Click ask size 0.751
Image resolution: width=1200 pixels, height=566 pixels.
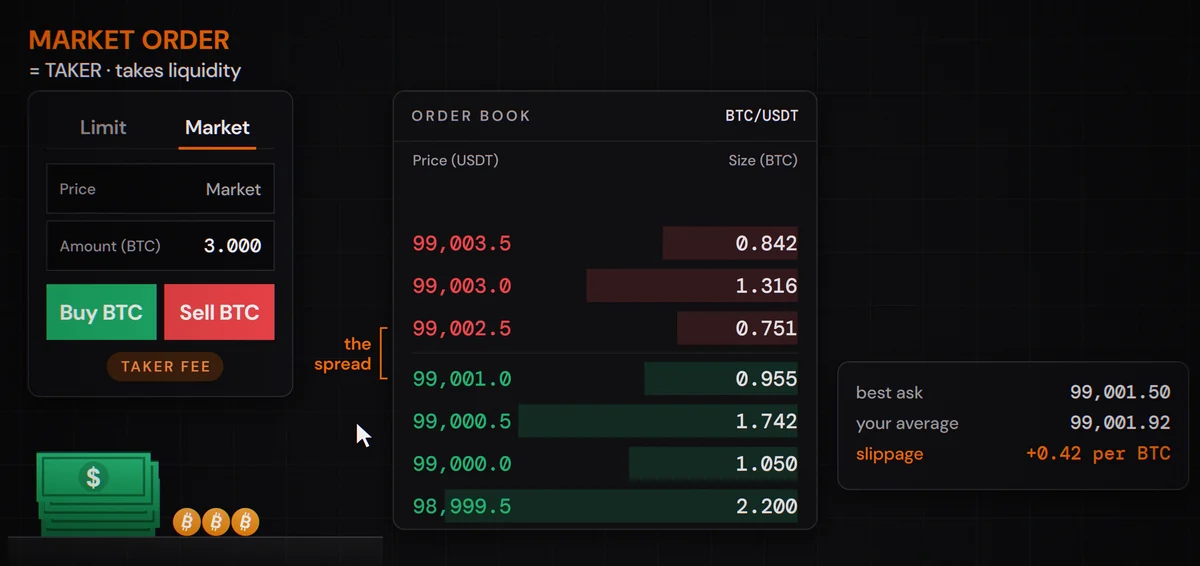pyautogui.click(x=766, y=328)
